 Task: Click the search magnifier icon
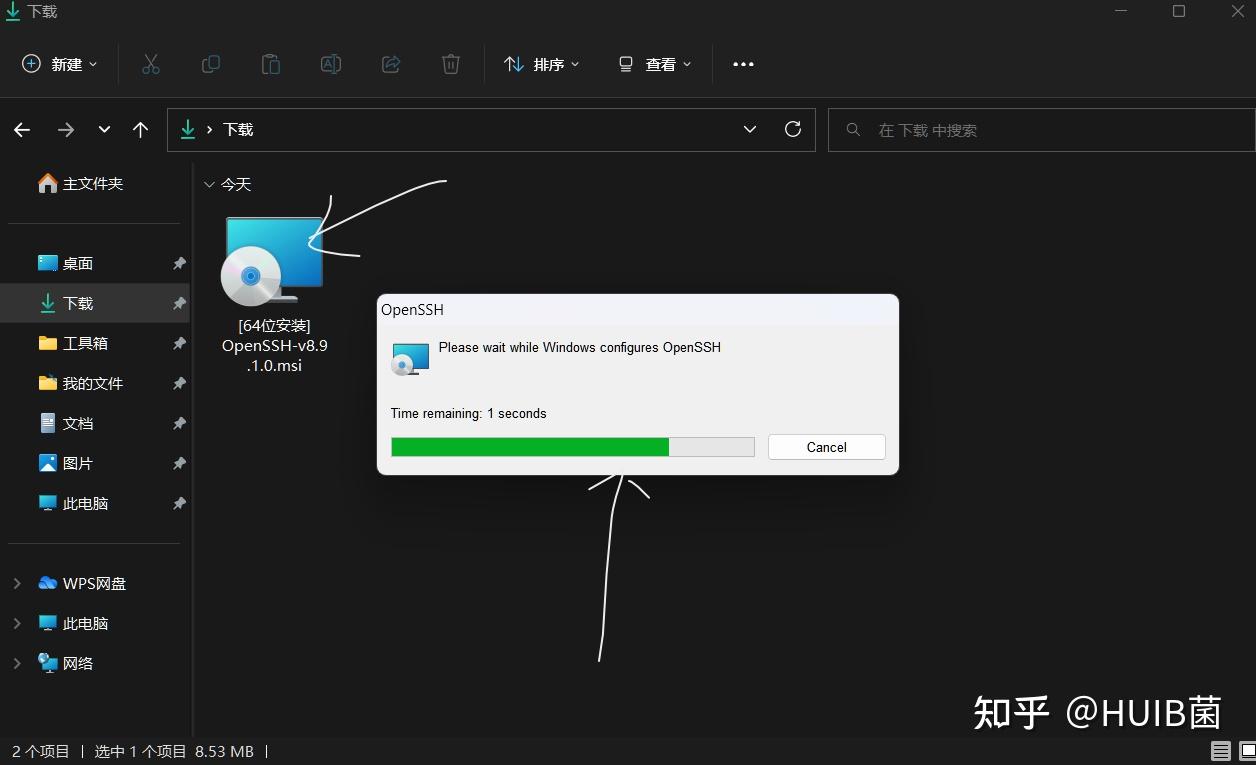coord(852,129)
